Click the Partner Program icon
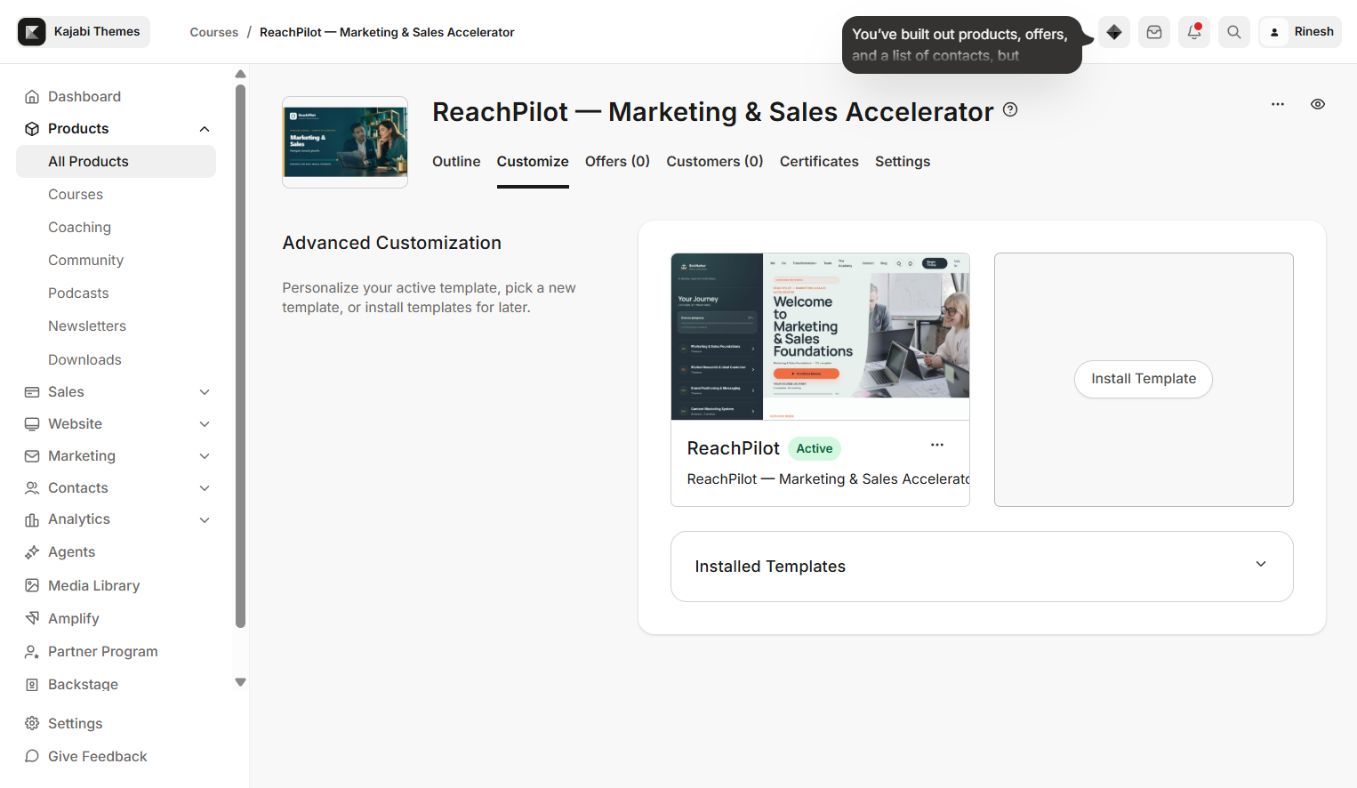1357x788 pixels. [31, 652]
